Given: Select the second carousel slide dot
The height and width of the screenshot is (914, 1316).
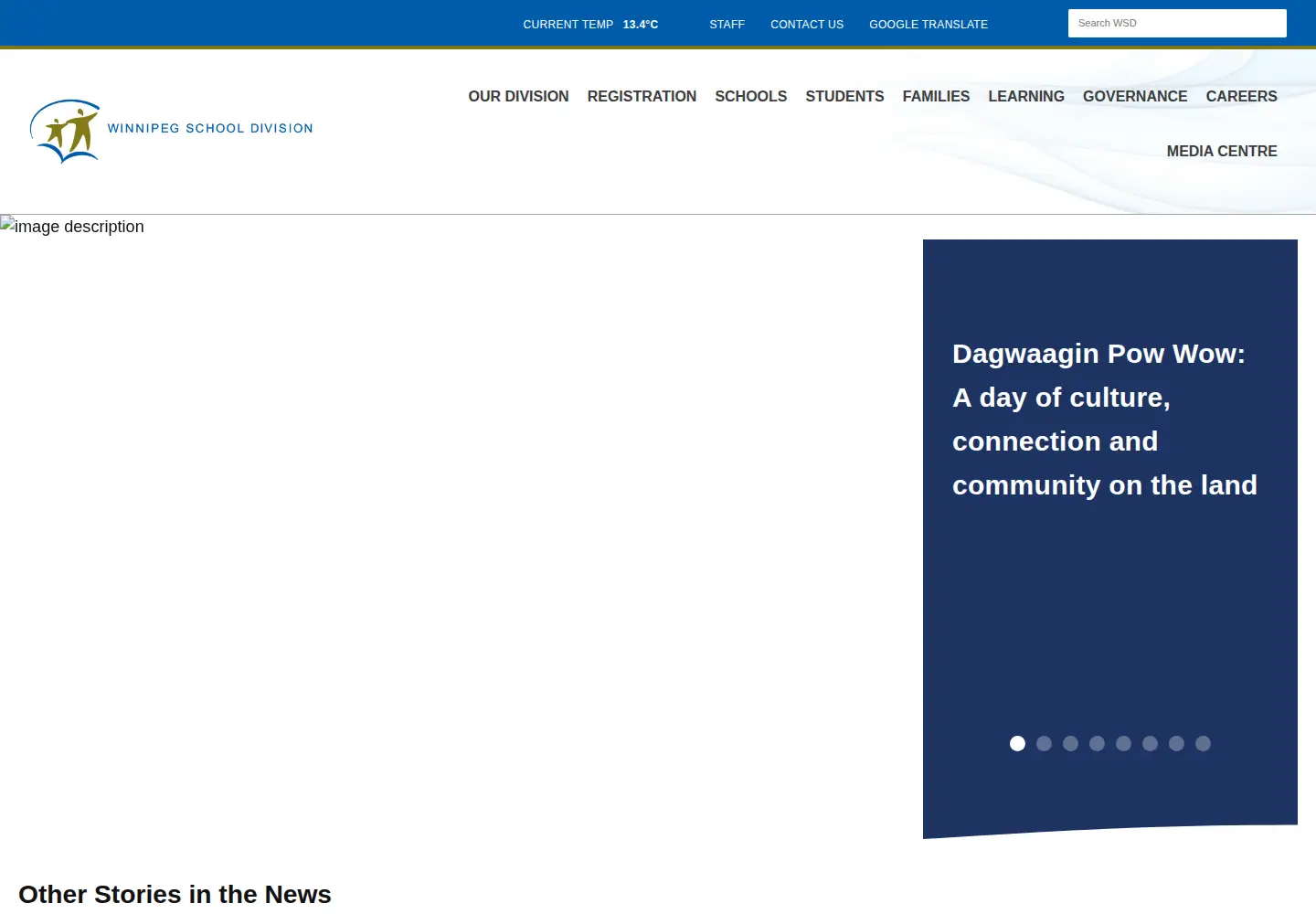Looking at the screenshot, I should point(1044,743).
